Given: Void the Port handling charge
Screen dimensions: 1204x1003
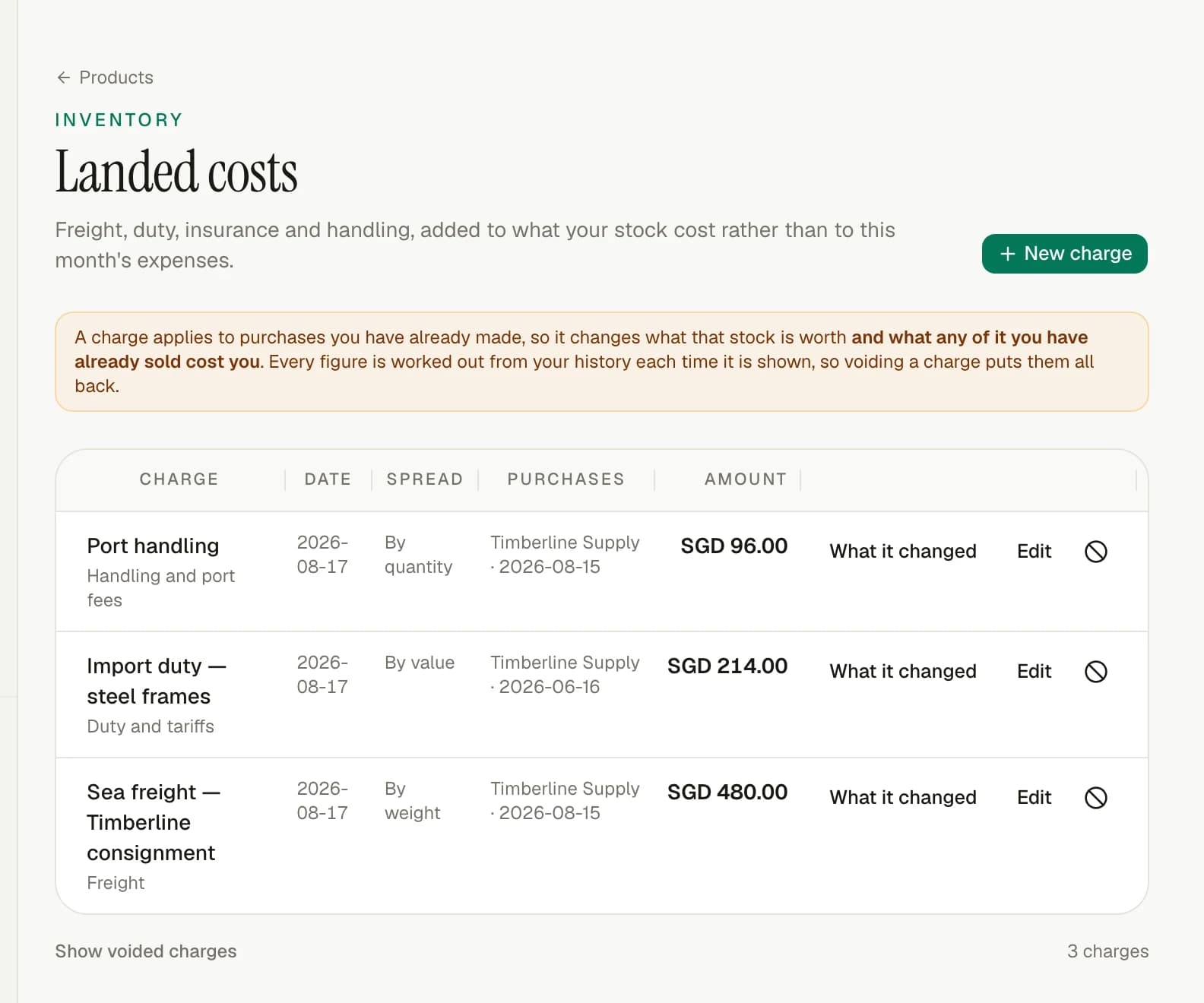Looking at the screenshot, I should pyautogui.click(x=1095, y=552).
